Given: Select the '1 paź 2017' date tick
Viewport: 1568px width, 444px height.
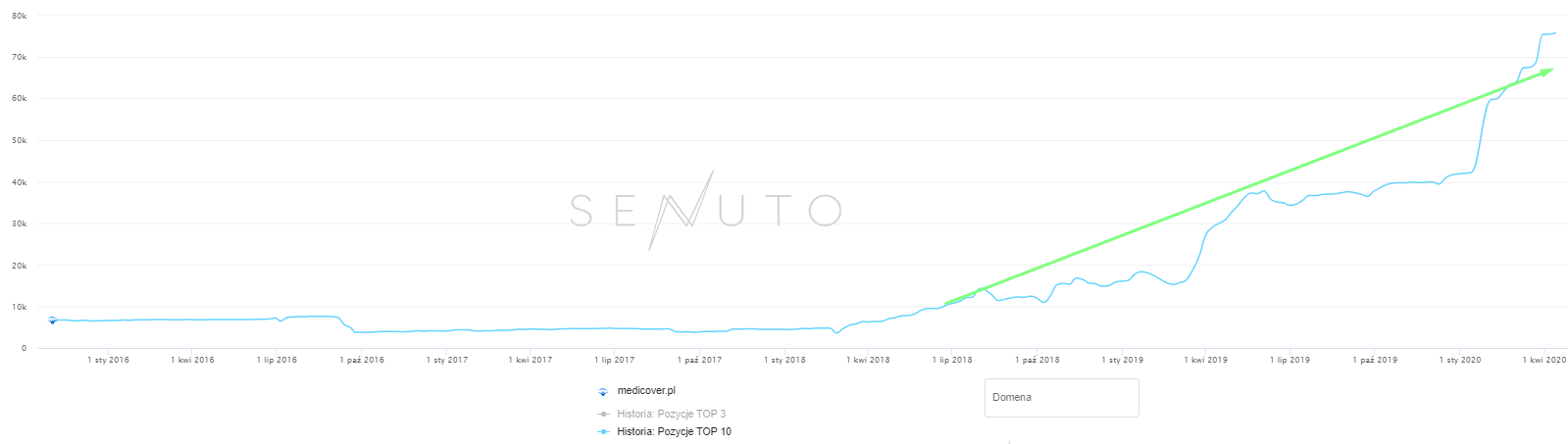Looking at the screenshot, I should tap(699, 361).
